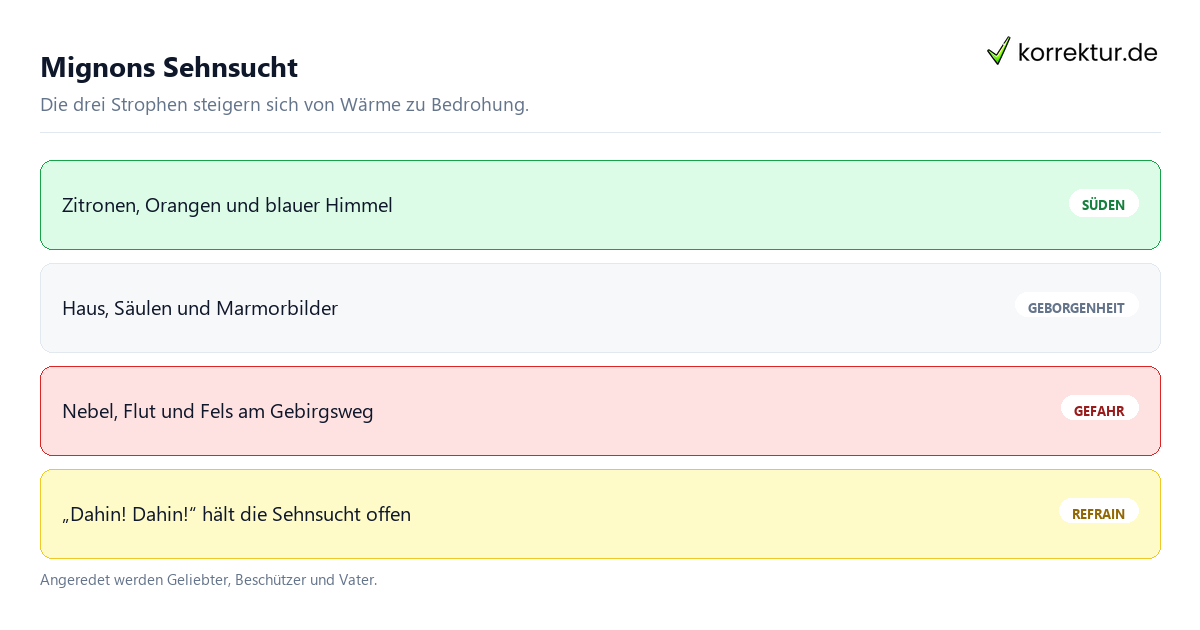Click the footer note about Geliebter, Beschützer
Screen dimensions: 1200x630
[x=208, y=580]
